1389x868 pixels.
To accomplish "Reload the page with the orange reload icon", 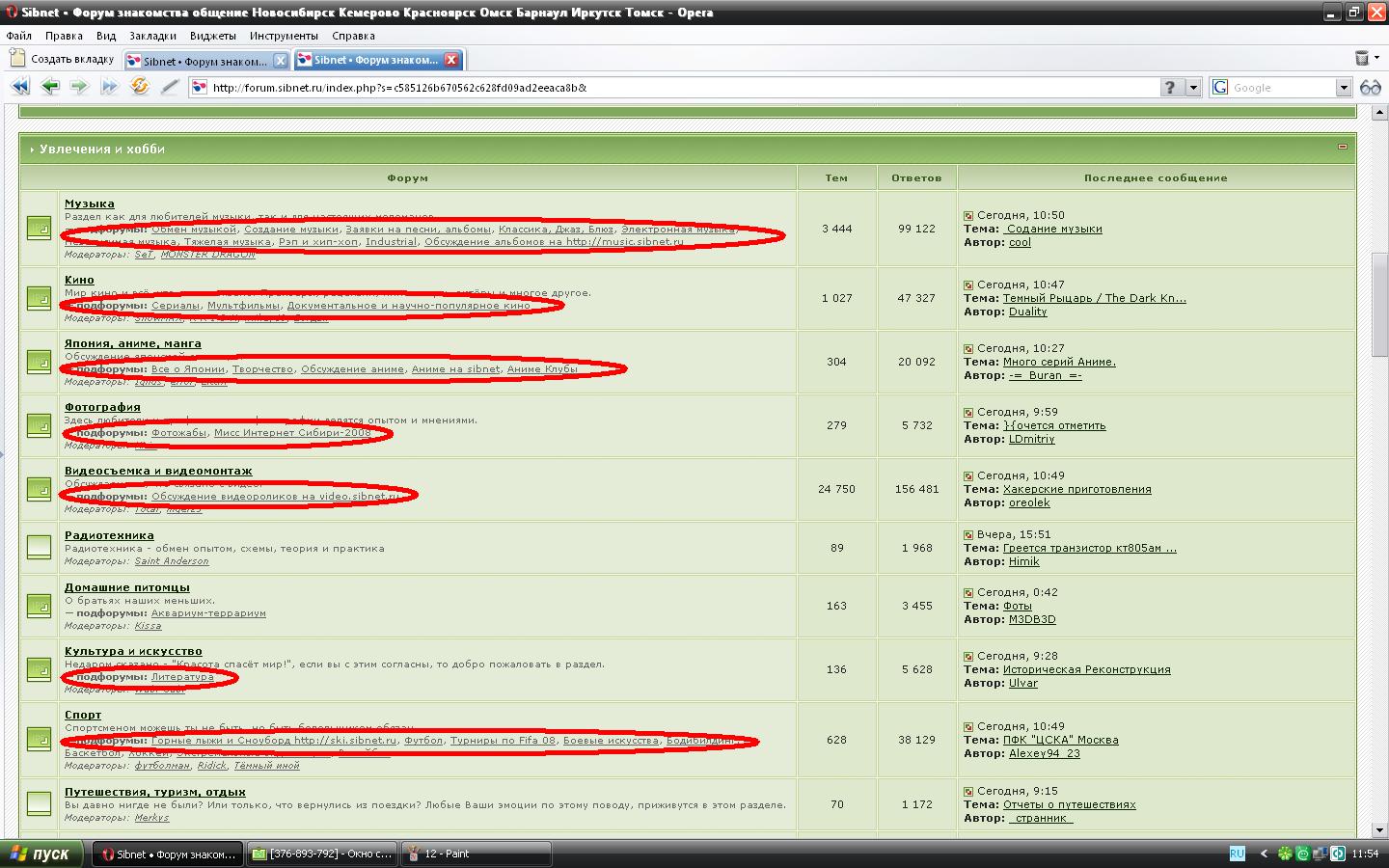I will [x=140, y=87].
